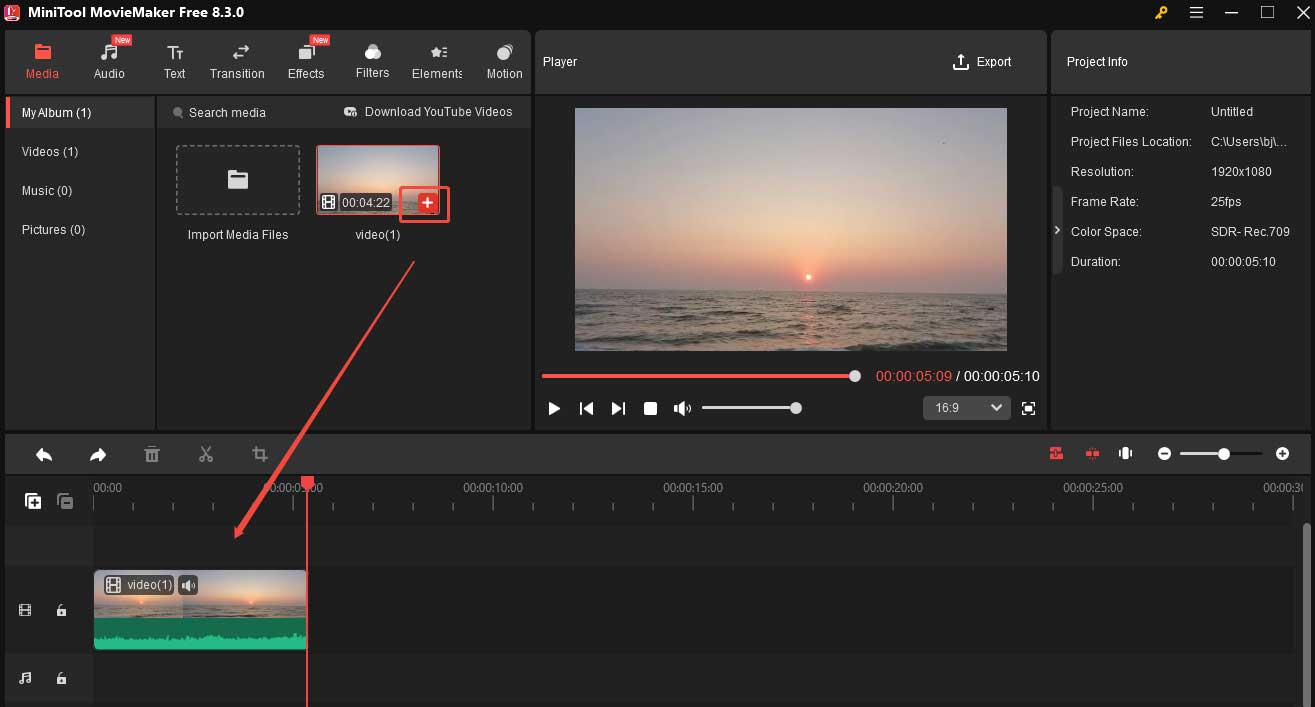Click the upgrade key icon in title bar

click(x=1161, y=12)
